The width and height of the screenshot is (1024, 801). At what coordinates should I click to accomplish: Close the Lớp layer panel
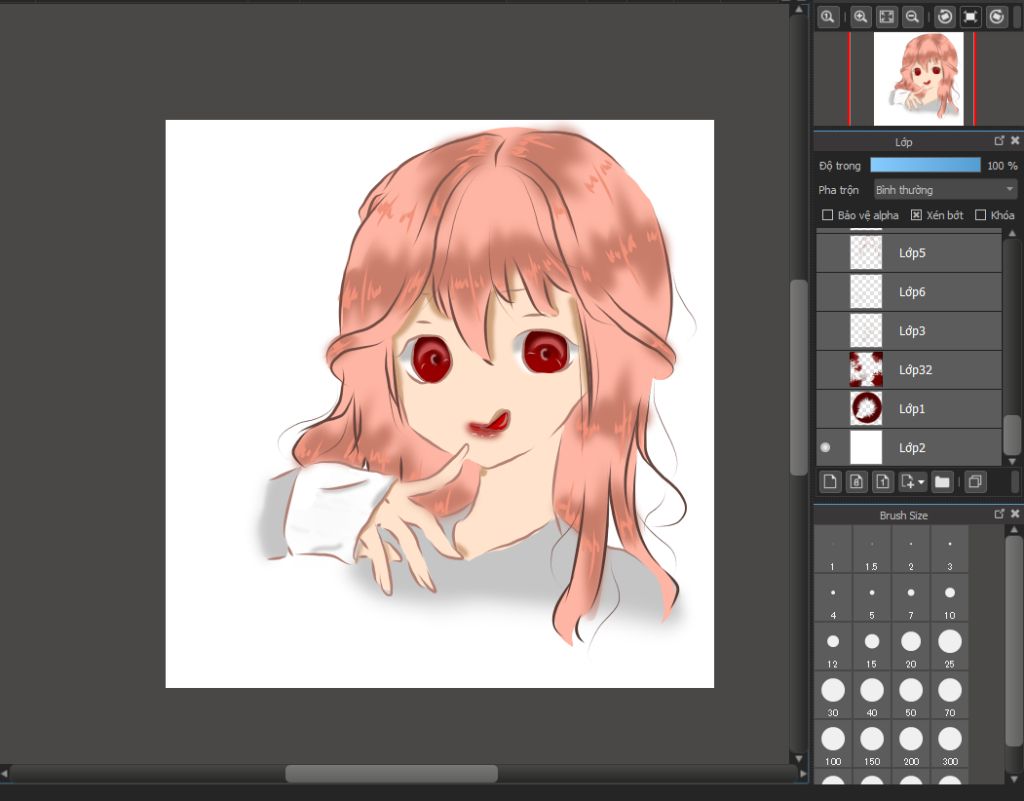click(x=1014, y=140)
